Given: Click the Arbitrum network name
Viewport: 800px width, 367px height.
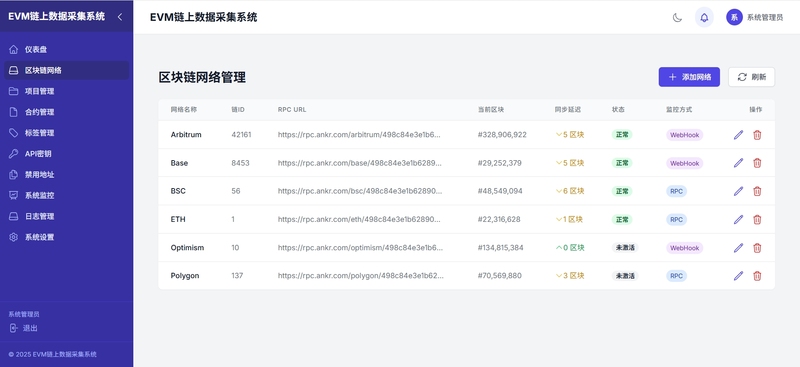Looking at the screenshot, I should pyautogui.click(x=186, y=135).
